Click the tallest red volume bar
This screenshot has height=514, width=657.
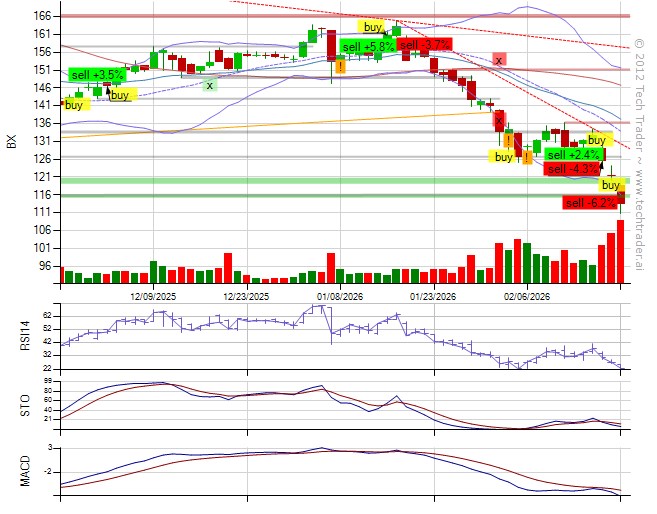pyautogui.click(x=620, y=252)
